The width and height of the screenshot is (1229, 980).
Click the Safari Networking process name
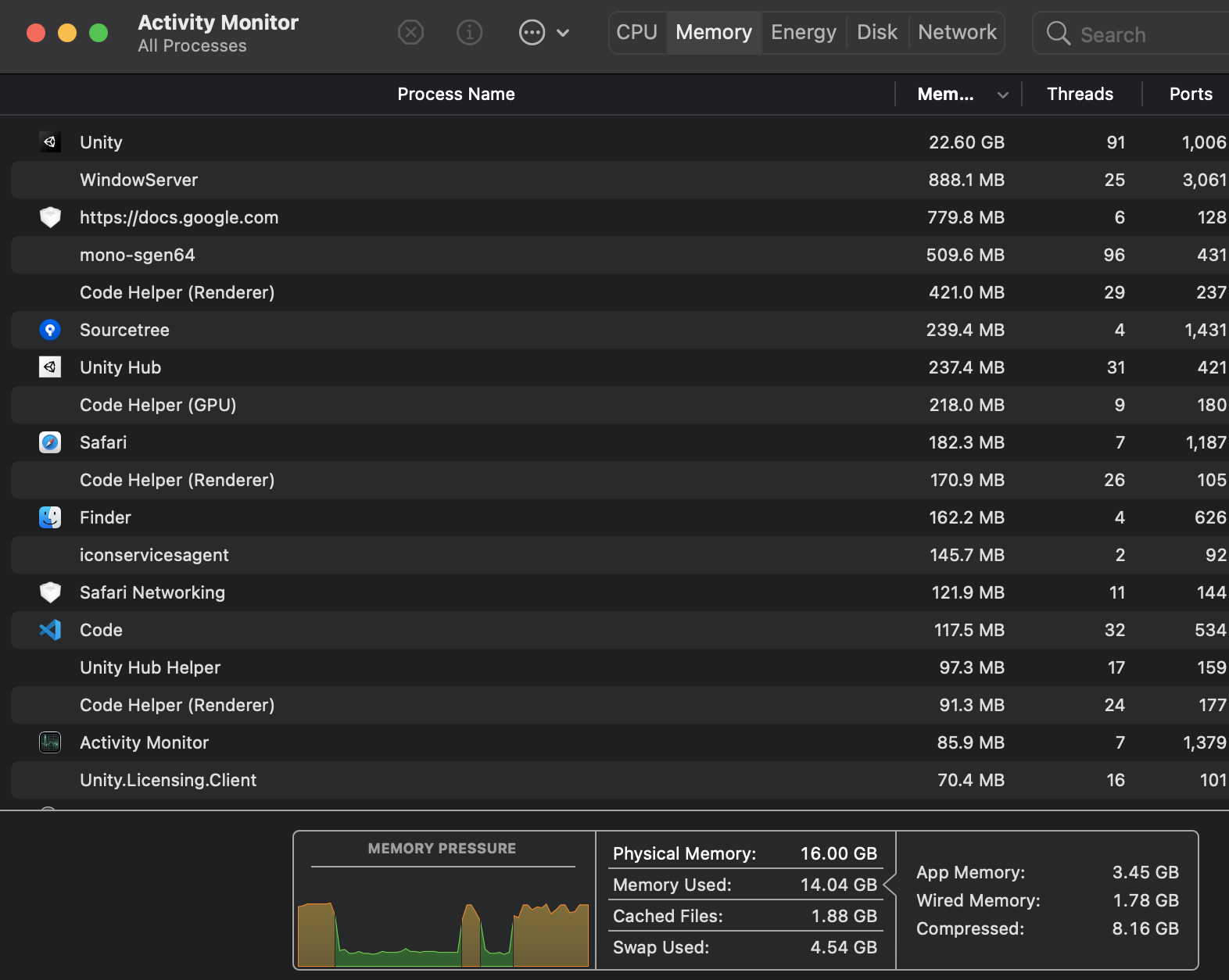pos(152,592)
